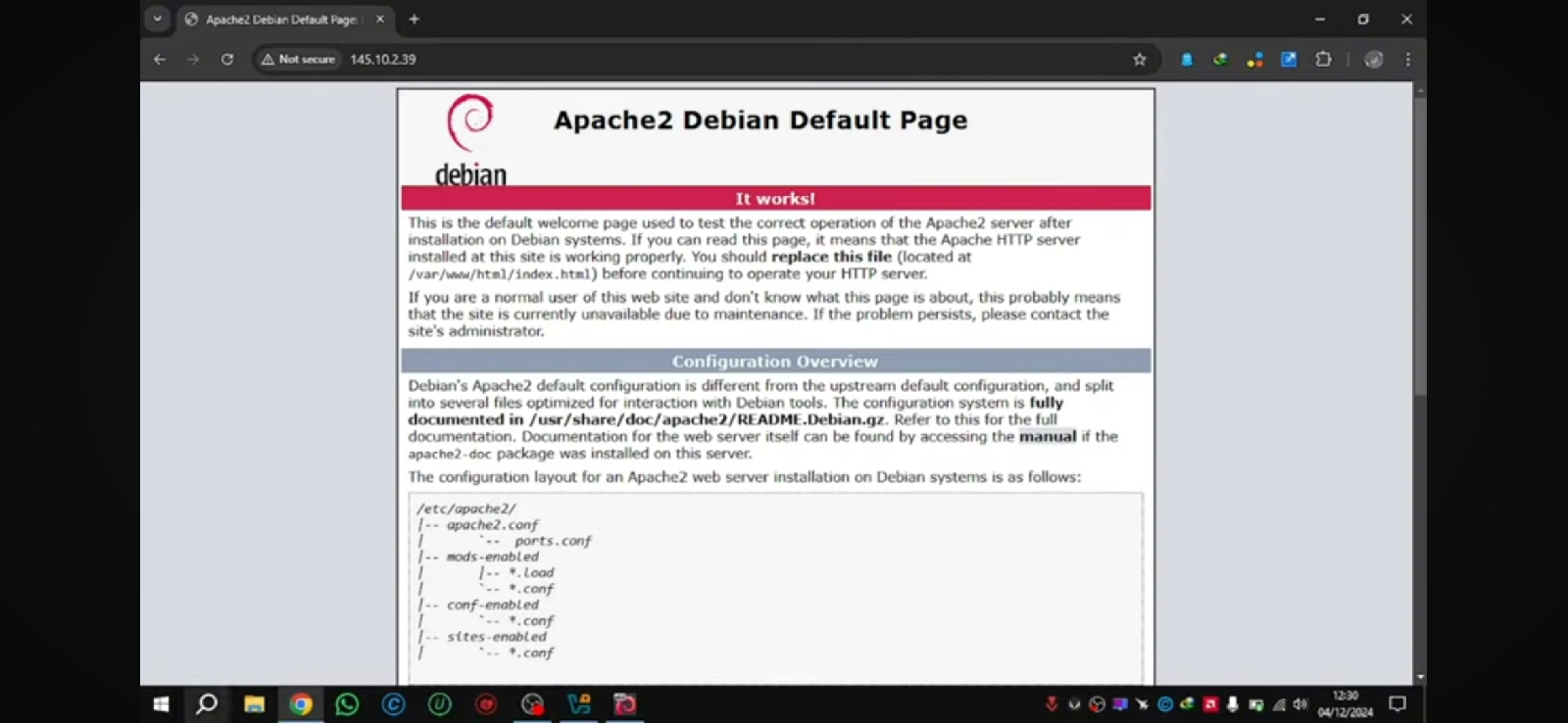Click the It works! red banner
This screenshot has width=1568, height=723.
775,199
